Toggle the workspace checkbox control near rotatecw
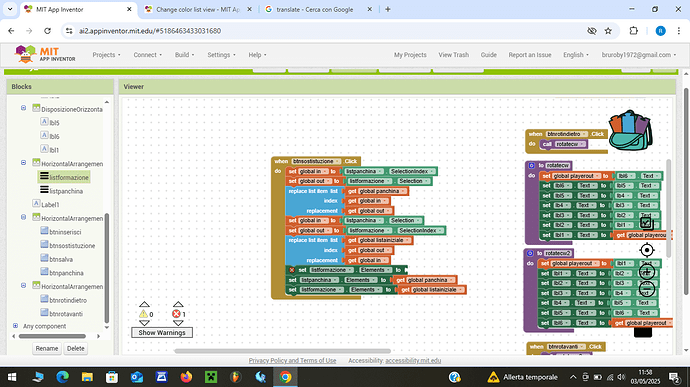 point(646,223)
